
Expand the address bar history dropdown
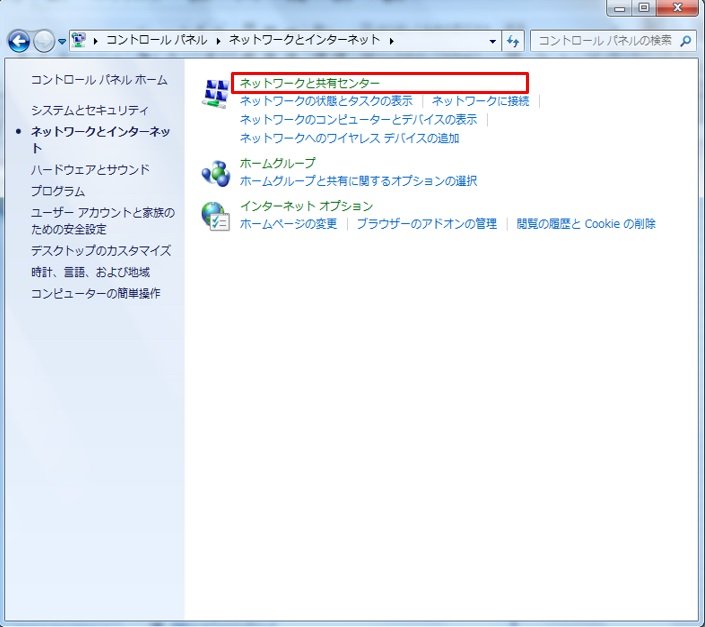coord(493,41)
